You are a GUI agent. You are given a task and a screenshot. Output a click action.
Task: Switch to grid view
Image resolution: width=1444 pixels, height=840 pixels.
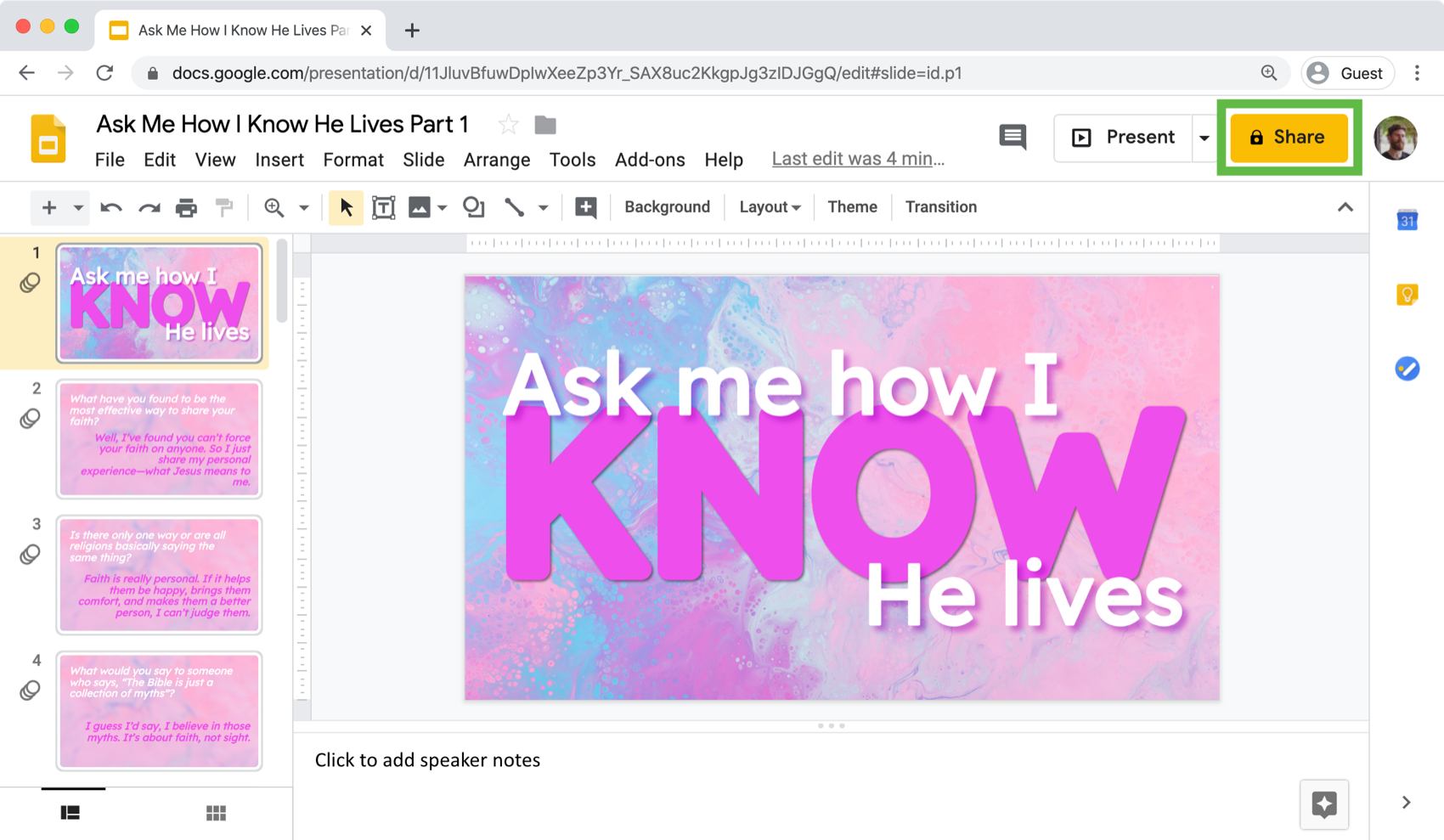tap(216, 813)
